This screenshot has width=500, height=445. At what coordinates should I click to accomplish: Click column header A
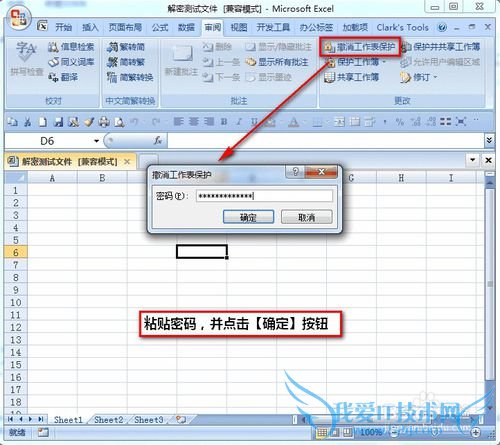click(52, 178)
